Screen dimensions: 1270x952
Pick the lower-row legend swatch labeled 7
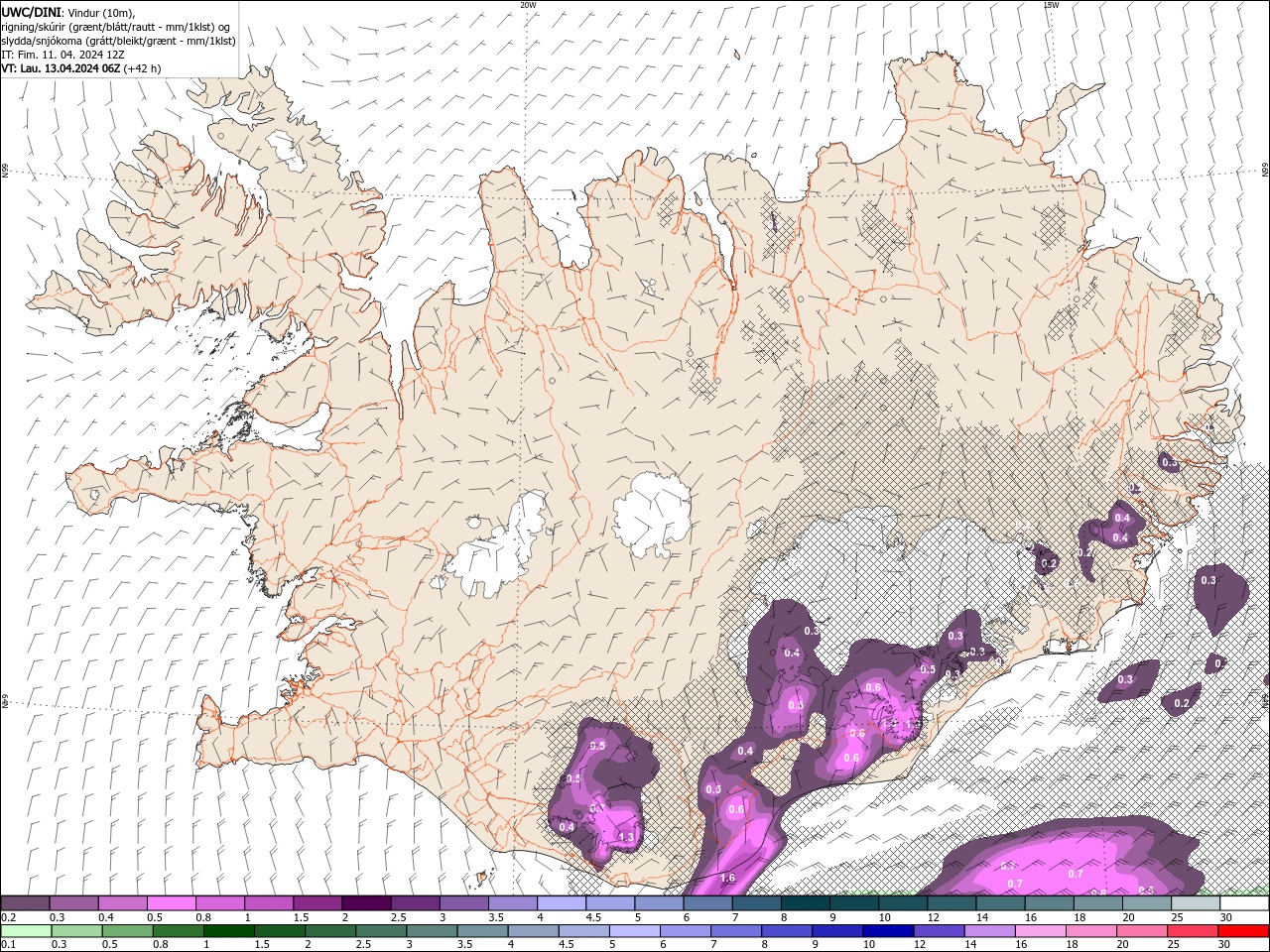click(x=736, y=931)
